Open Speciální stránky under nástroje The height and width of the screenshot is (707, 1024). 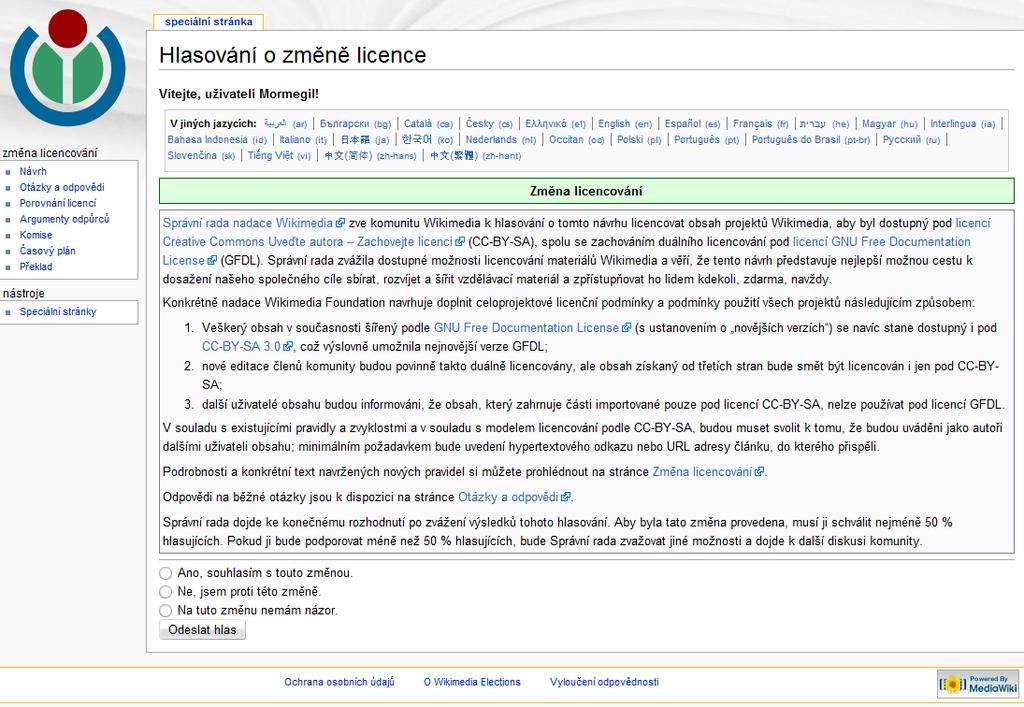(x=57, y=311)
